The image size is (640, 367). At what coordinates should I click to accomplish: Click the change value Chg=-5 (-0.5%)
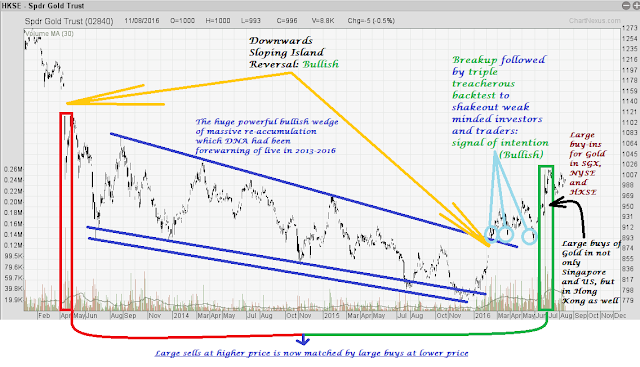(371, 20)
